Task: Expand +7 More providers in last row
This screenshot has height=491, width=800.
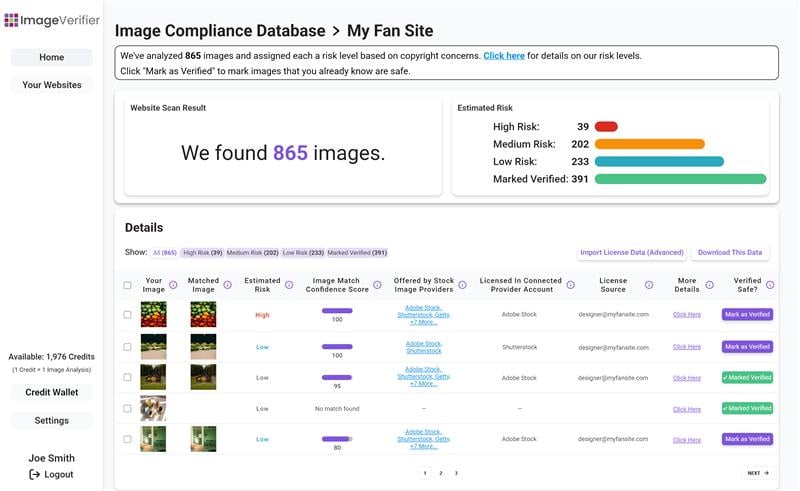Action: (x=422, y=446)
